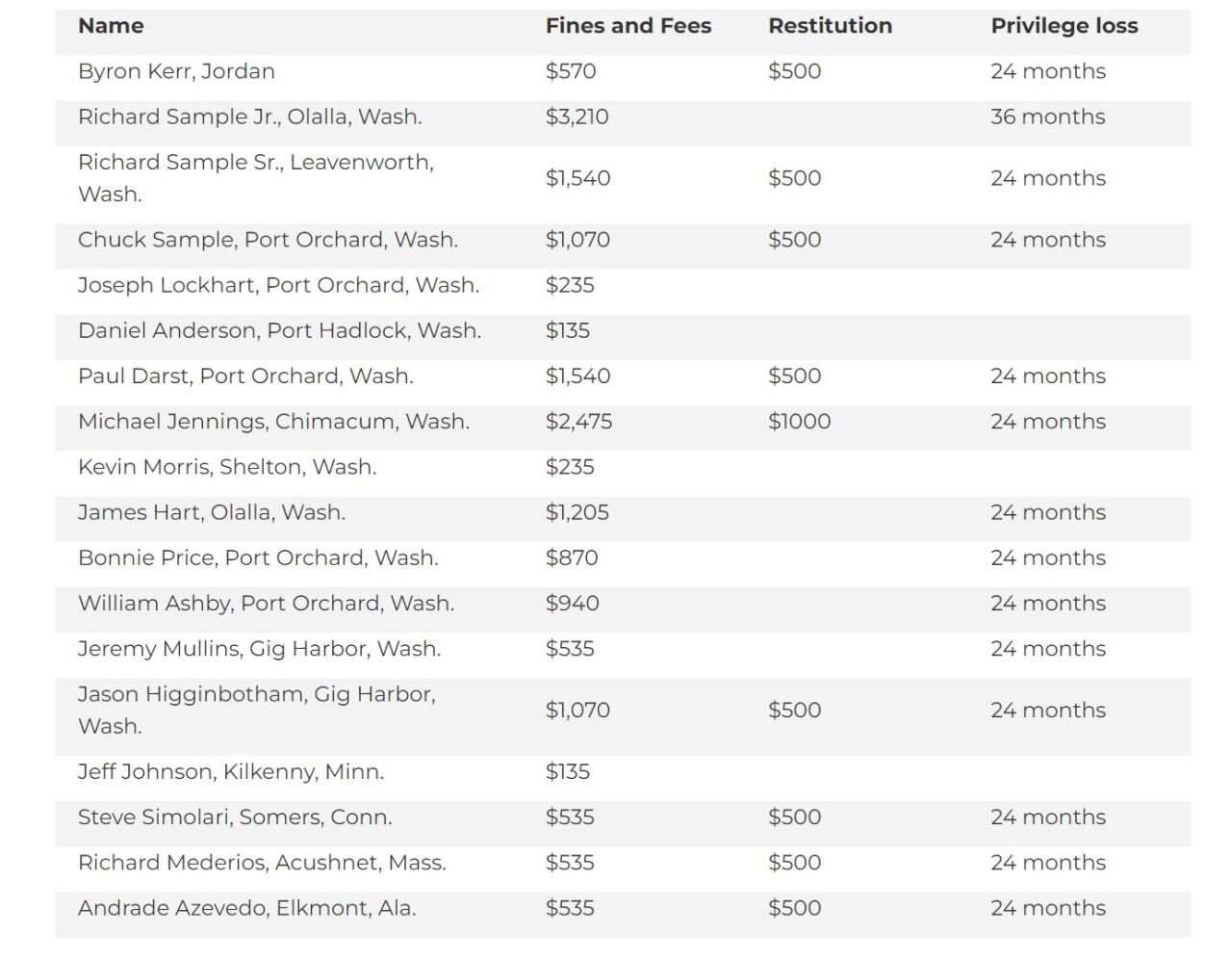Select Joseph Lockhart, Port Orchard name
This screenshot has height=958, width=1232.
pyautogui.click(x=278, y=285)
